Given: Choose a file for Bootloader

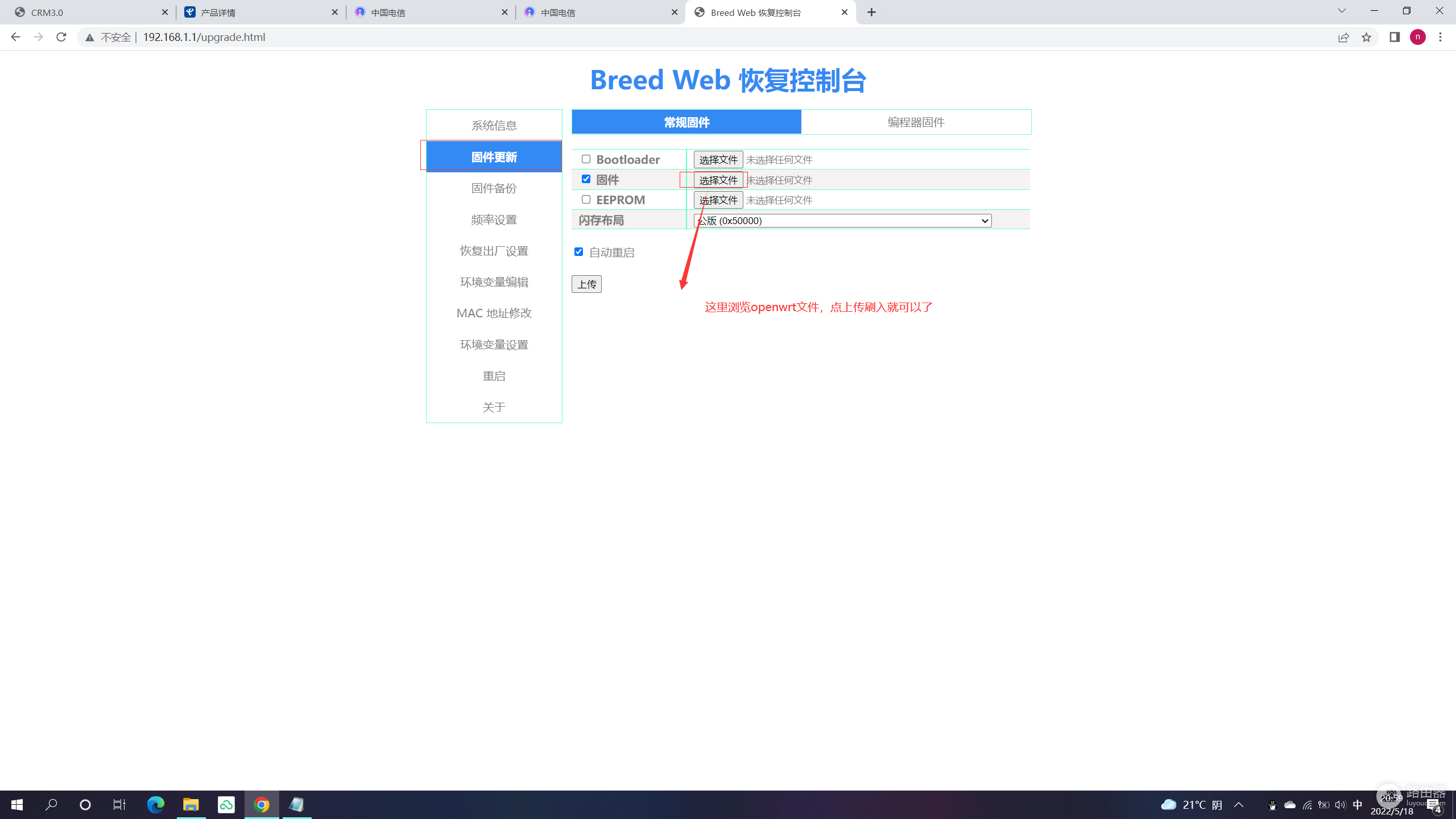Looking at the screenshot, I should pyautogui.click(x=718, y=160).
